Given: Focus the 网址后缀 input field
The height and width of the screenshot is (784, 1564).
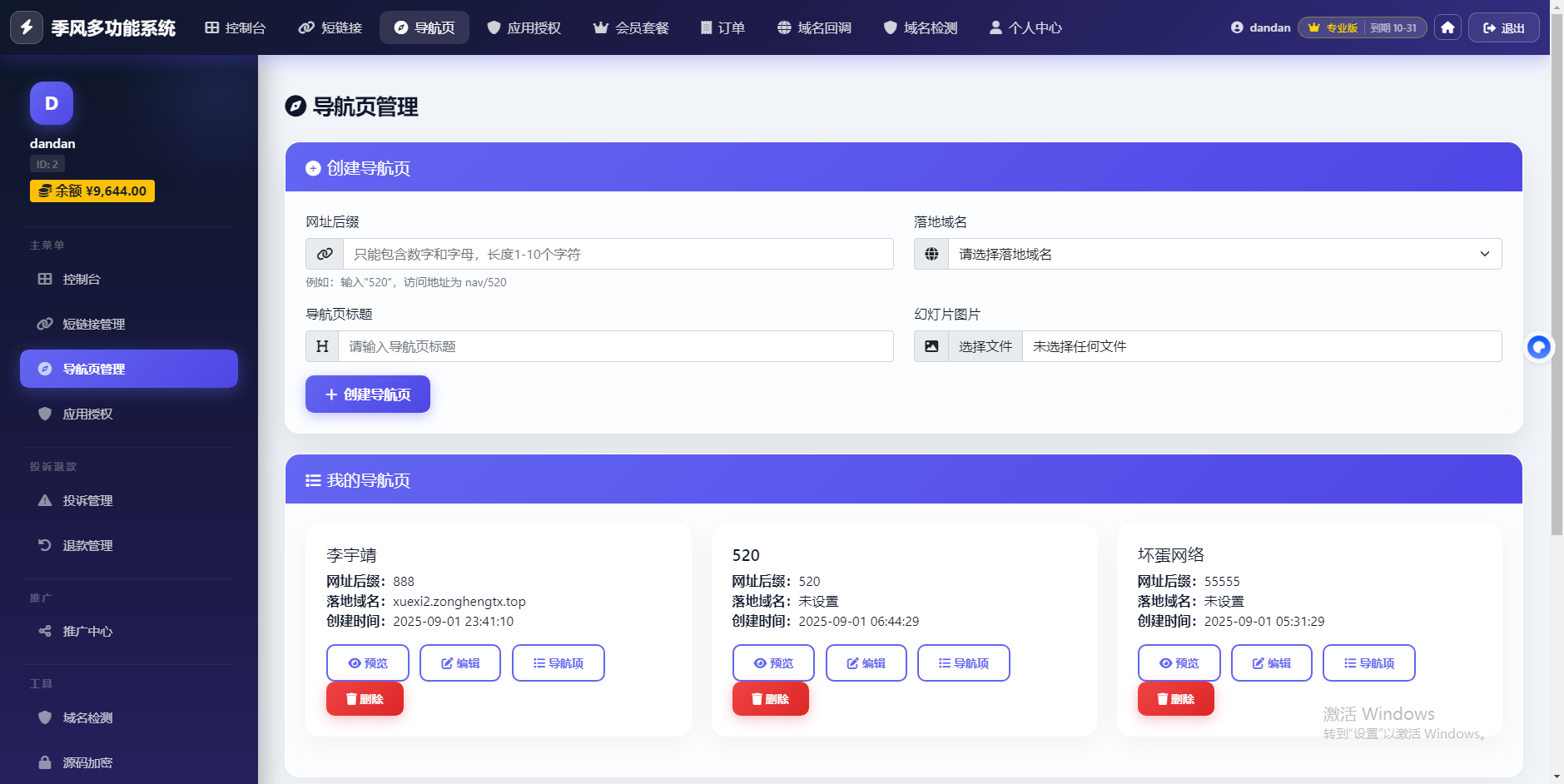Looking at the screenshot, I should (618, 254).
